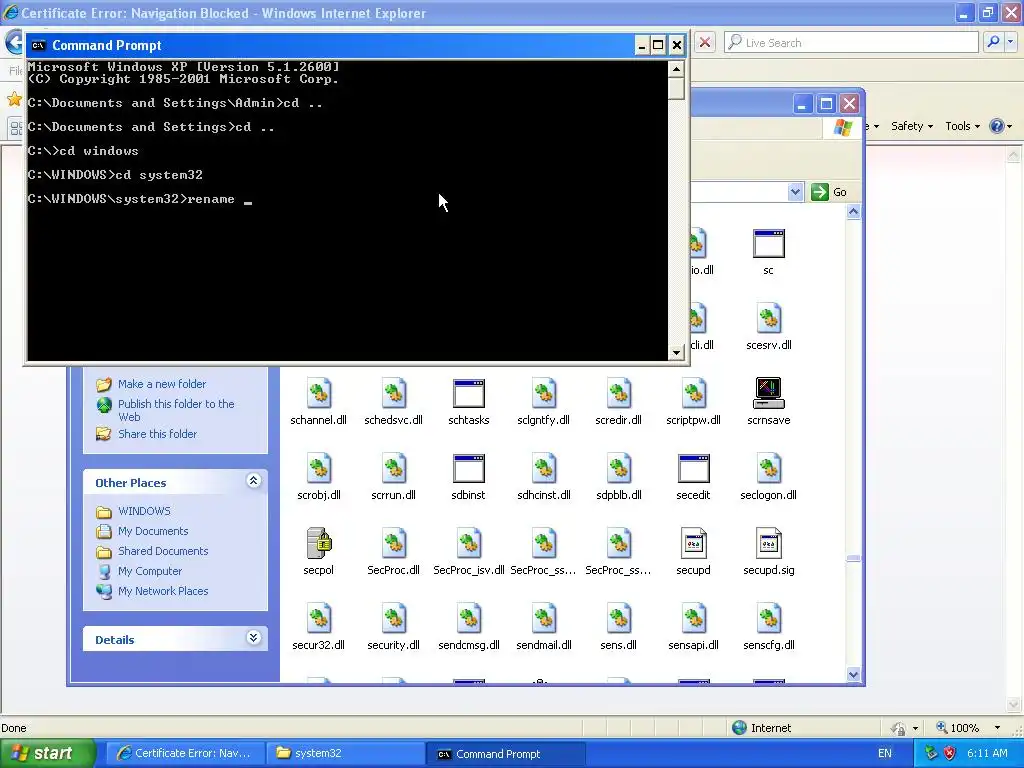Click Share this folder link
Image resolution: width=1024 pixels, height=768 pixels.
157,434
